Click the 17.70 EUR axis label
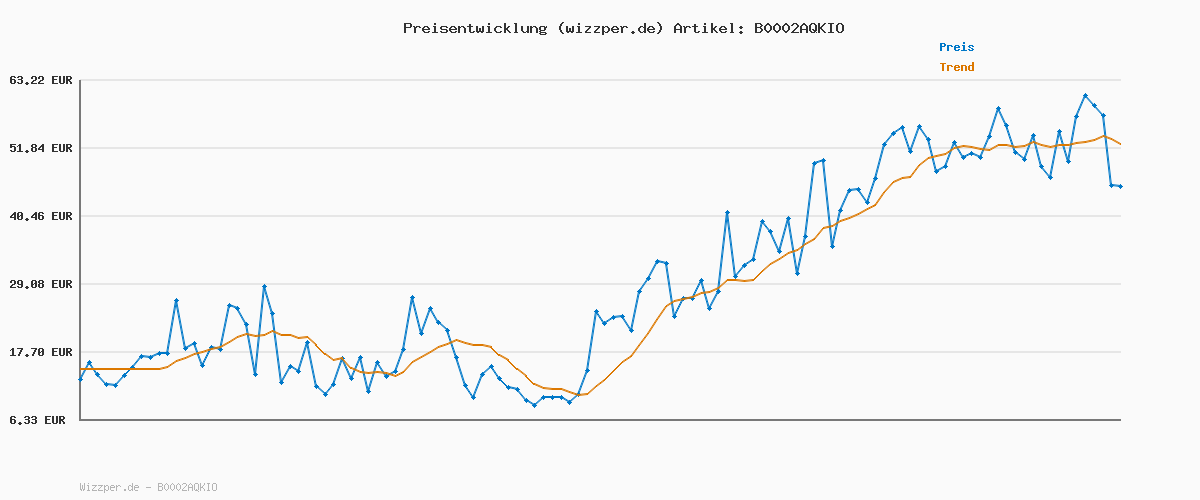The image size is (1200, 500). (x=41, y=352)
